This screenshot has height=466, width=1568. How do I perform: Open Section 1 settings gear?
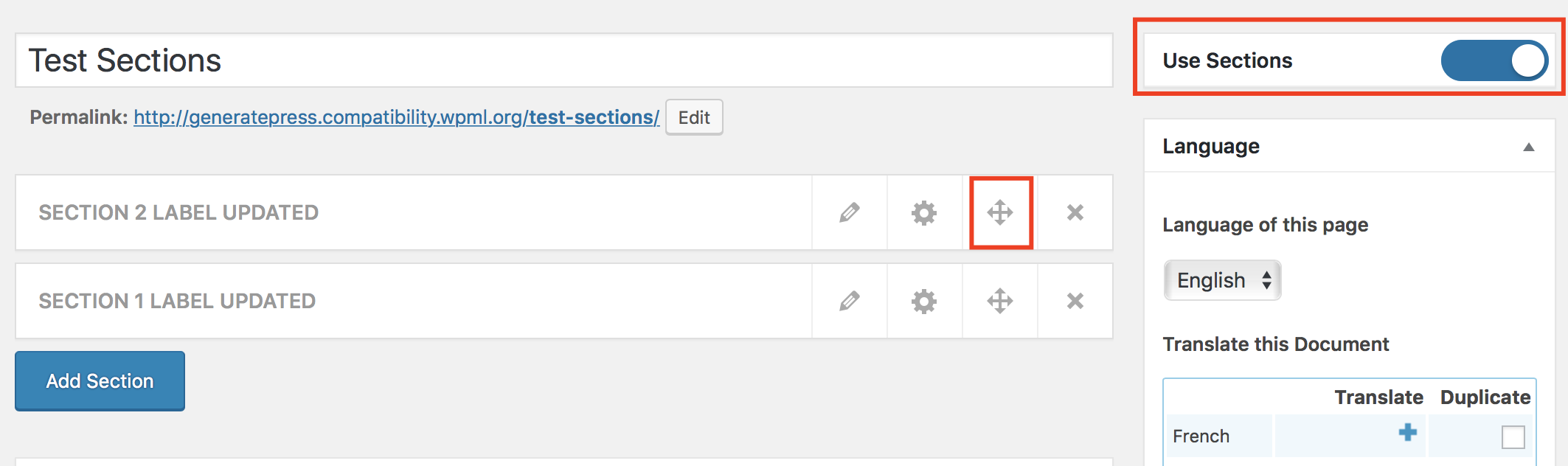(924, 301)
